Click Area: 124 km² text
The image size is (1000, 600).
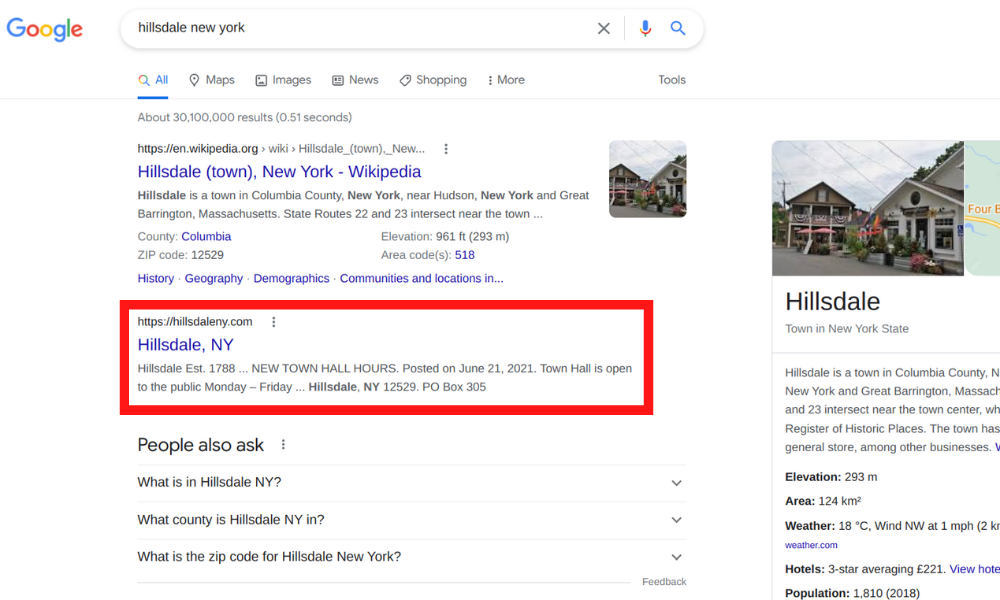823,501
